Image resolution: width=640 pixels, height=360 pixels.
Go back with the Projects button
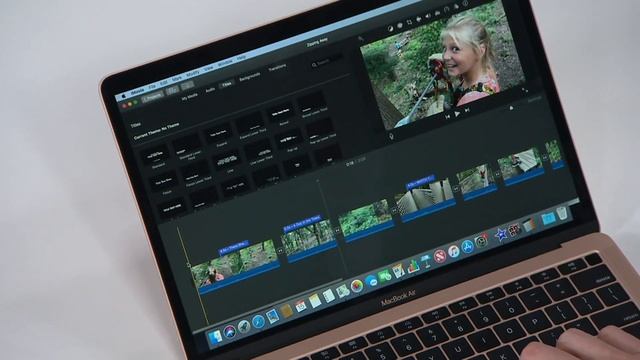pos(153,98)
